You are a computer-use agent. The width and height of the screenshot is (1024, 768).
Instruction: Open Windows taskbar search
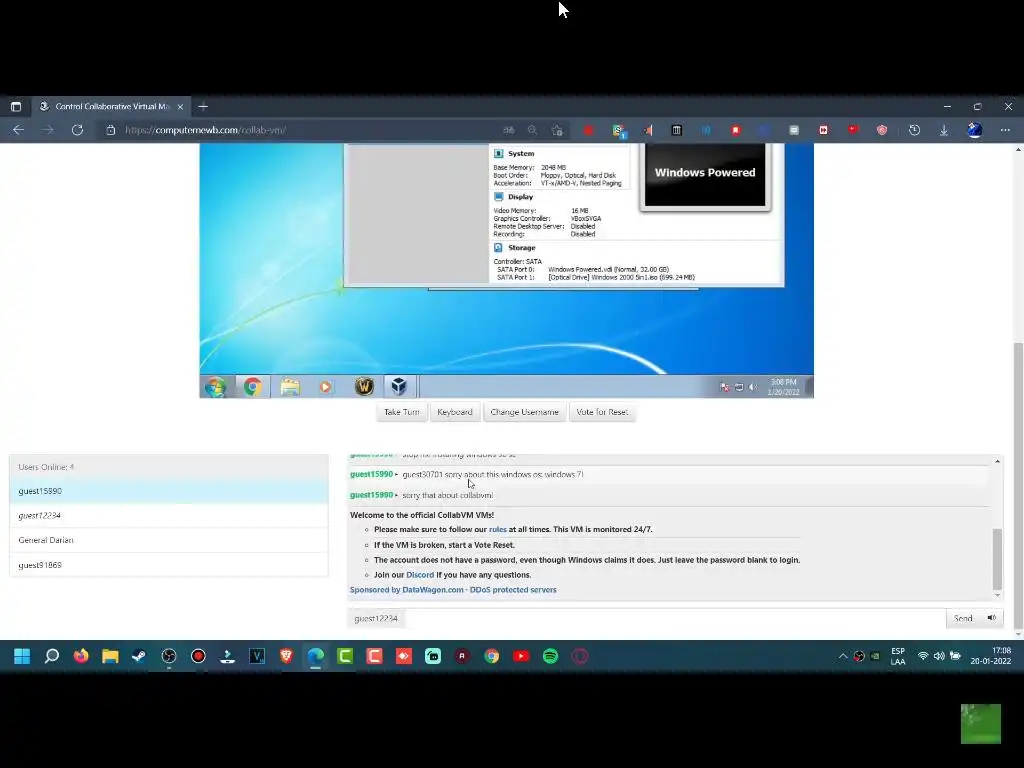[52, 656]
